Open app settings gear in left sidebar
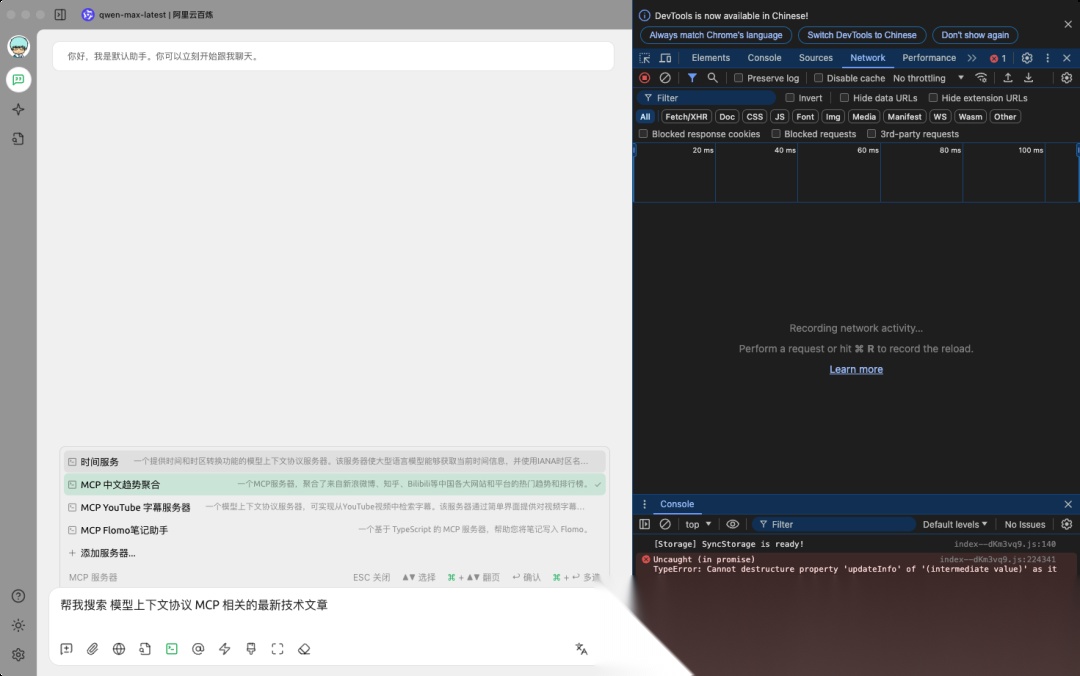The height and width of the screenshot is (676, 1080). point(19,655)
